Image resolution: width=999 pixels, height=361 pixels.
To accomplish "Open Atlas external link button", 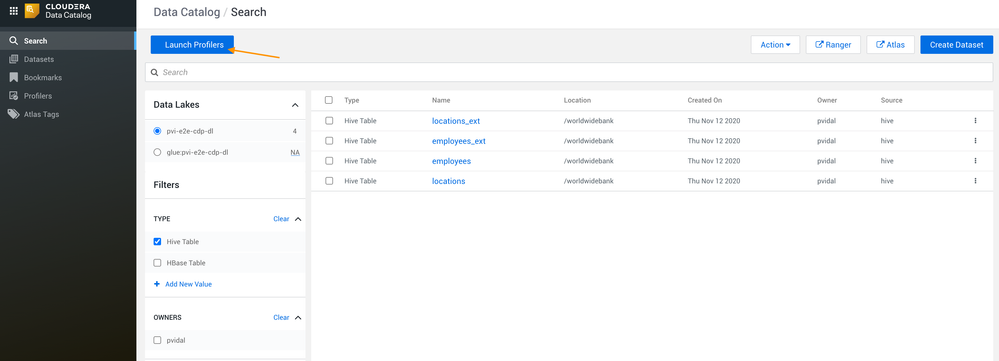I will pyautogui.click(x=891, y=45).
